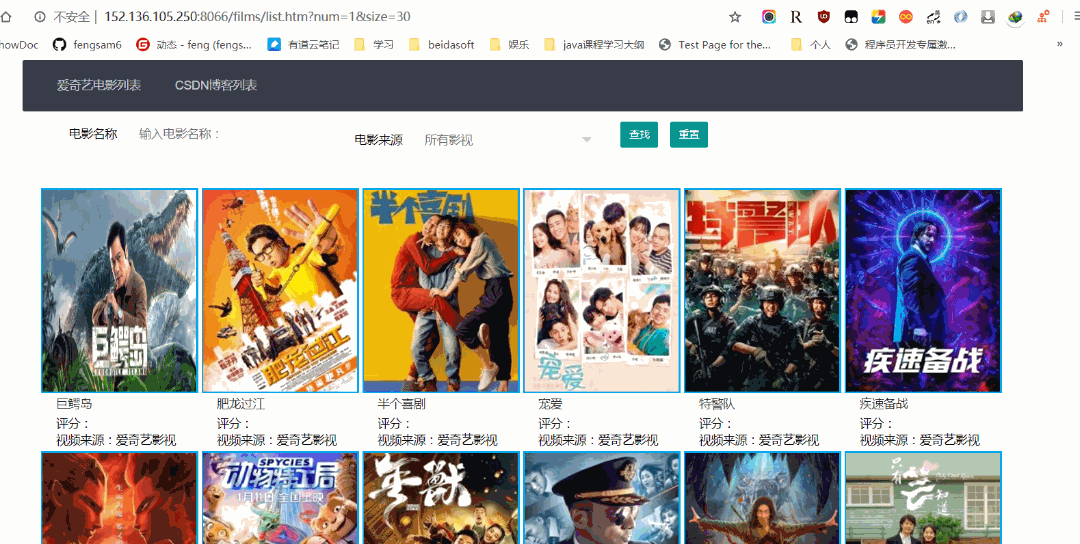Open the rainbow camera lens extension
The height and width of the screenshot is (544, 1080).
click(x=769, y=17)
